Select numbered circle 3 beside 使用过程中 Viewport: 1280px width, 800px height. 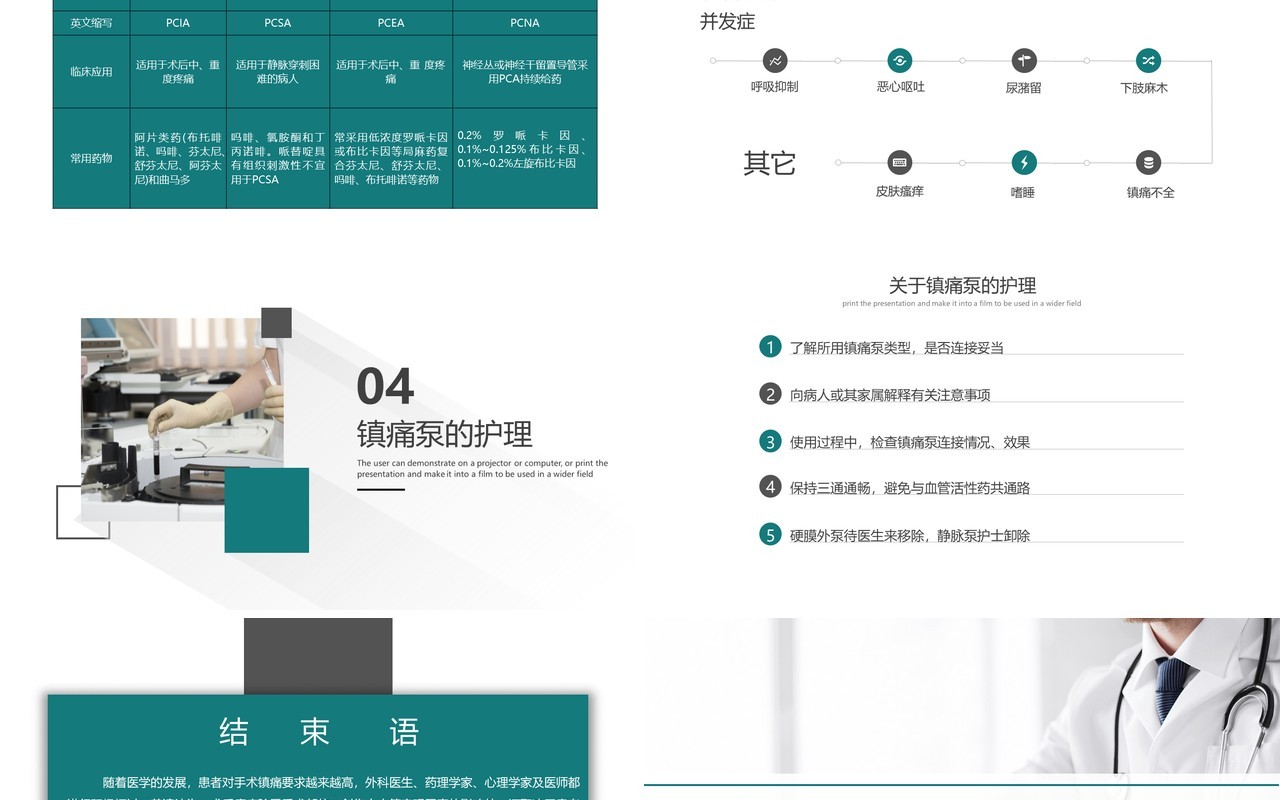[770, 441]
